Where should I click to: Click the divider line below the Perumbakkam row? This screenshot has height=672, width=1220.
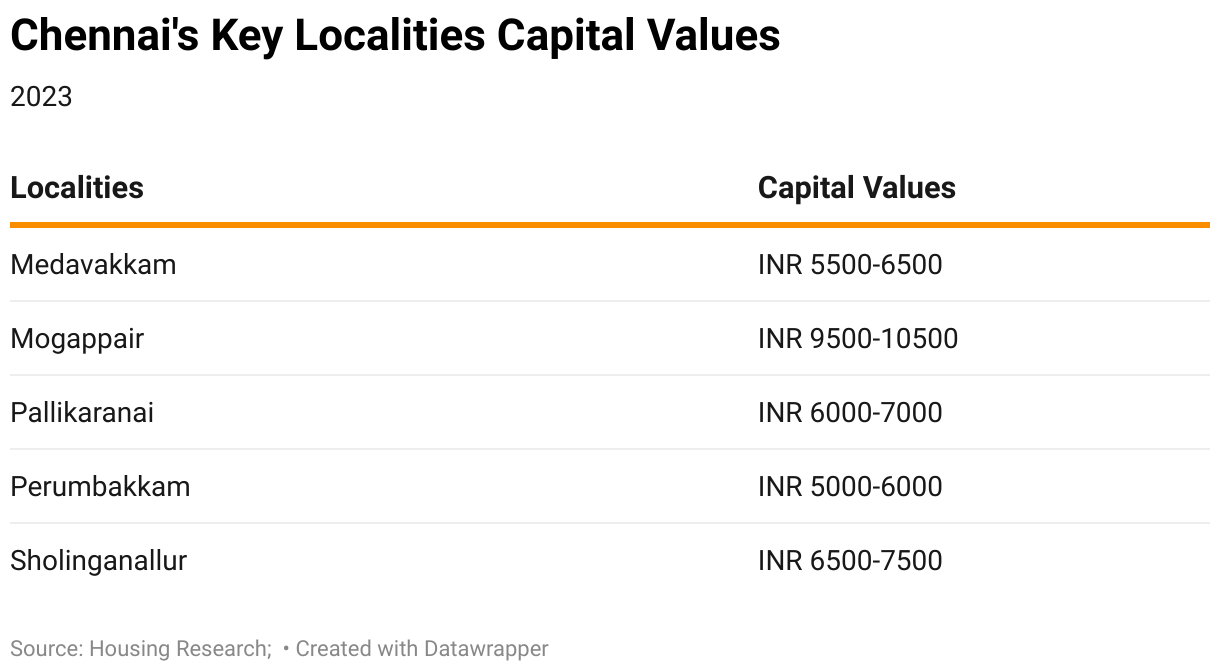(x=610, y=523)
